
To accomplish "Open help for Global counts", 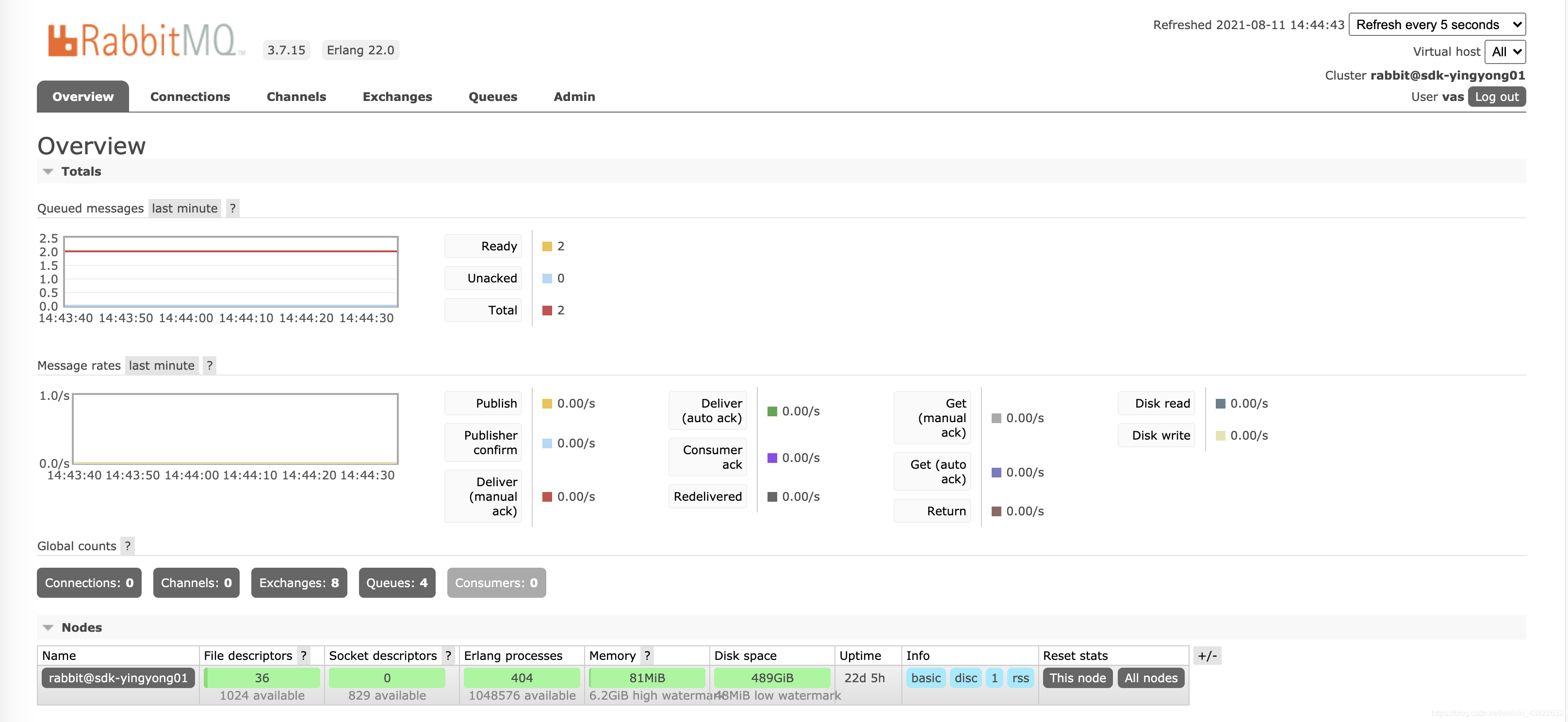I will (x=127, y=546).
